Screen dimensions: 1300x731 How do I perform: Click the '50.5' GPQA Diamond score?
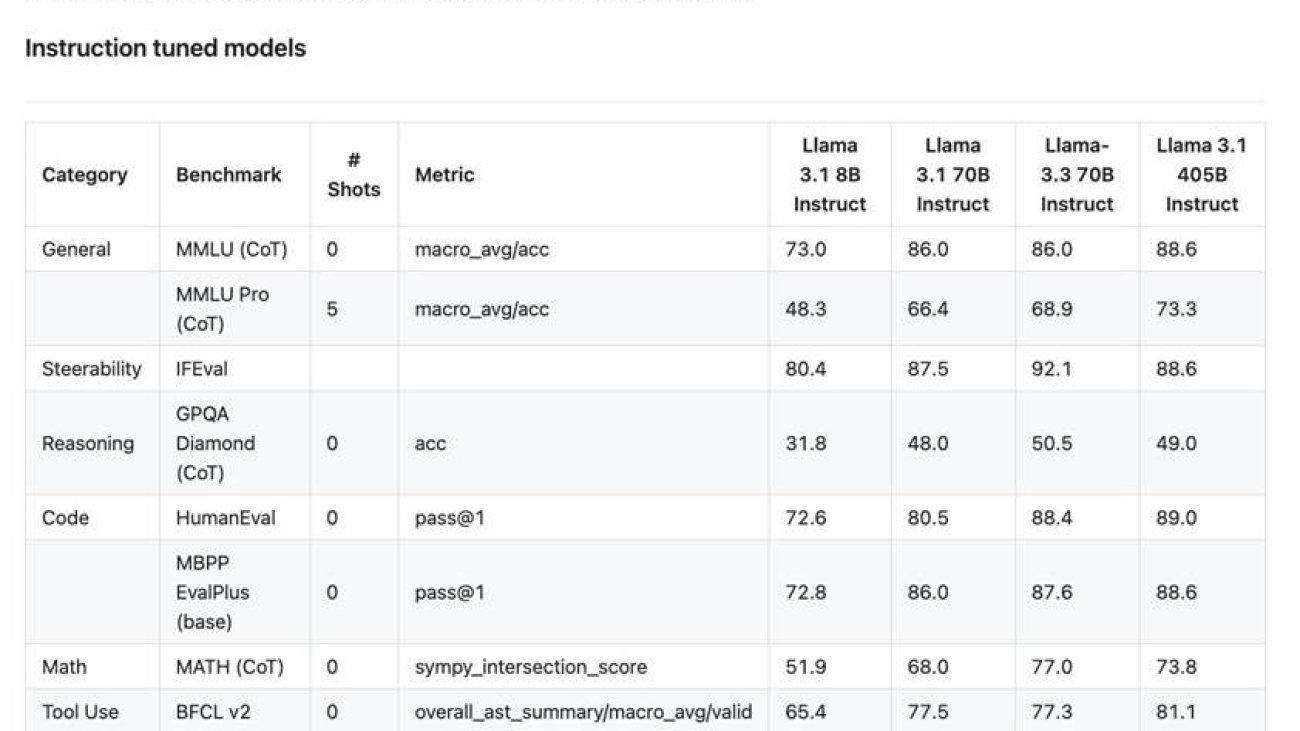1052,443
